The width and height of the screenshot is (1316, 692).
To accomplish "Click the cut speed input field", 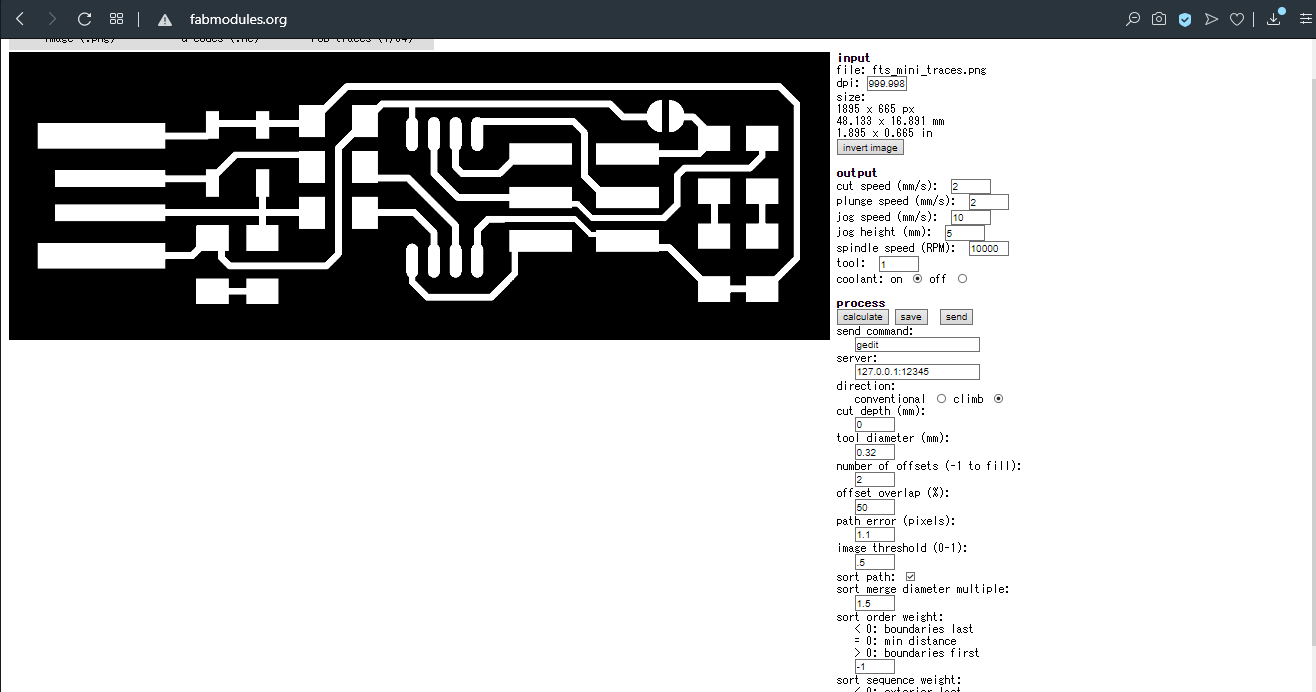I will tap(970, 187).
